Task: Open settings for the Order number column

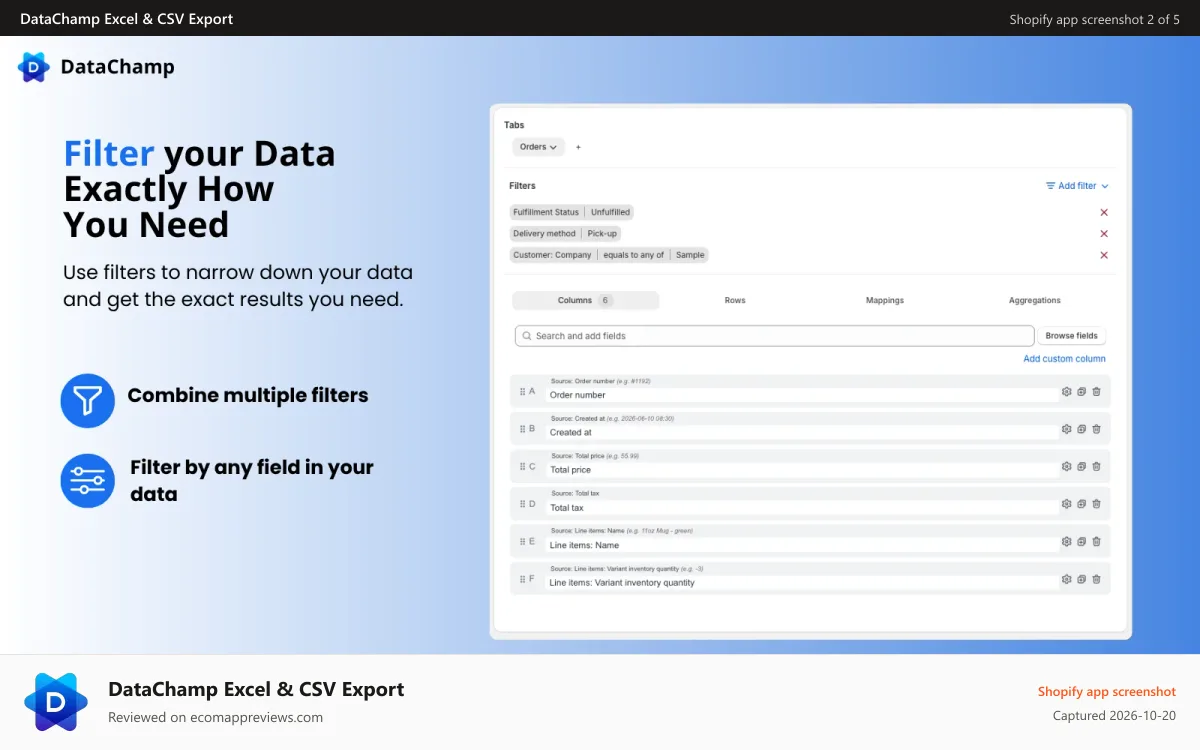Action: click(1066, 391)
